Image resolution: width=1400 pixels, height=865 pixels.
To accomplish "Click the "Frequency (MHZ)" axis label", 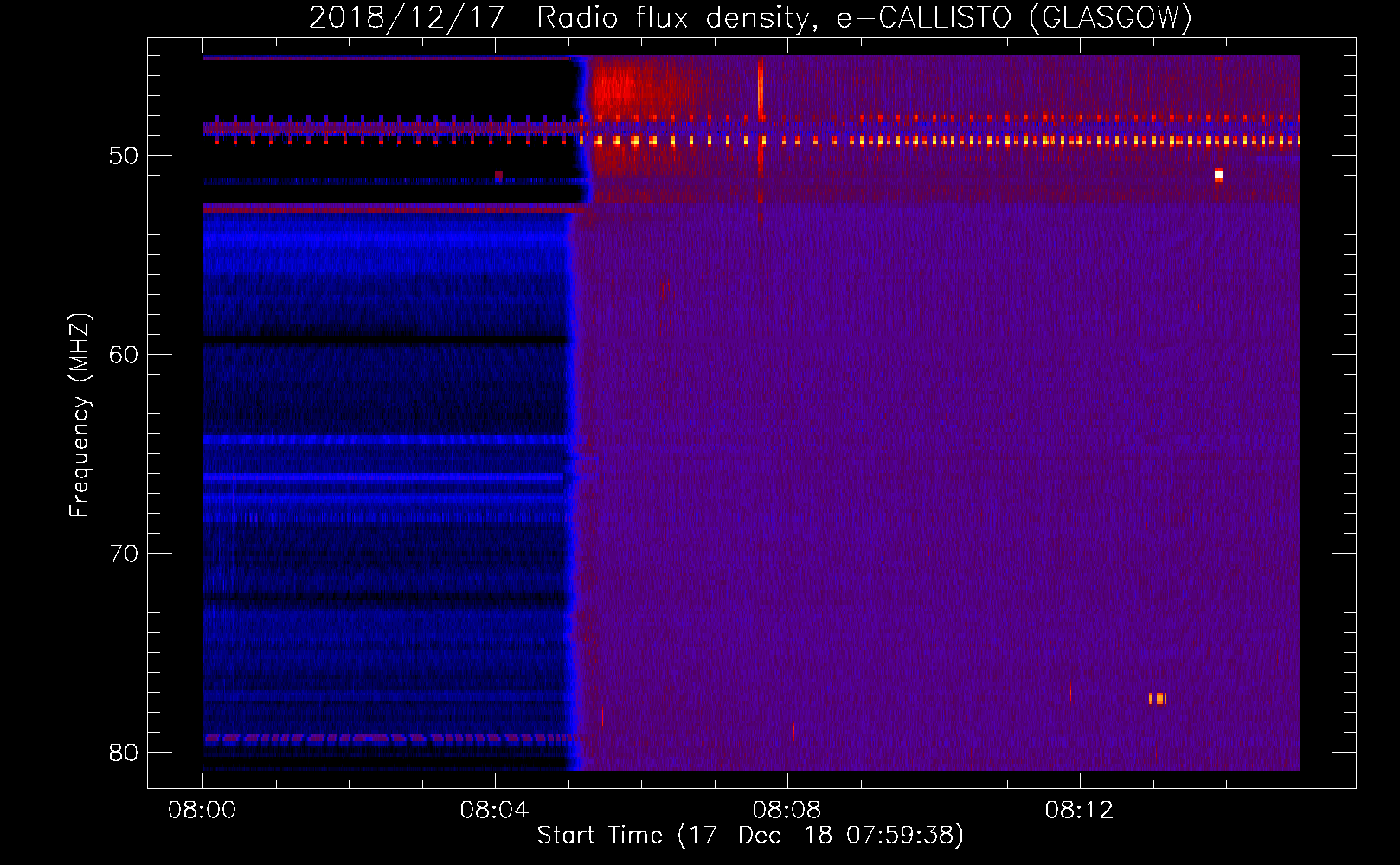I will 80,415.
